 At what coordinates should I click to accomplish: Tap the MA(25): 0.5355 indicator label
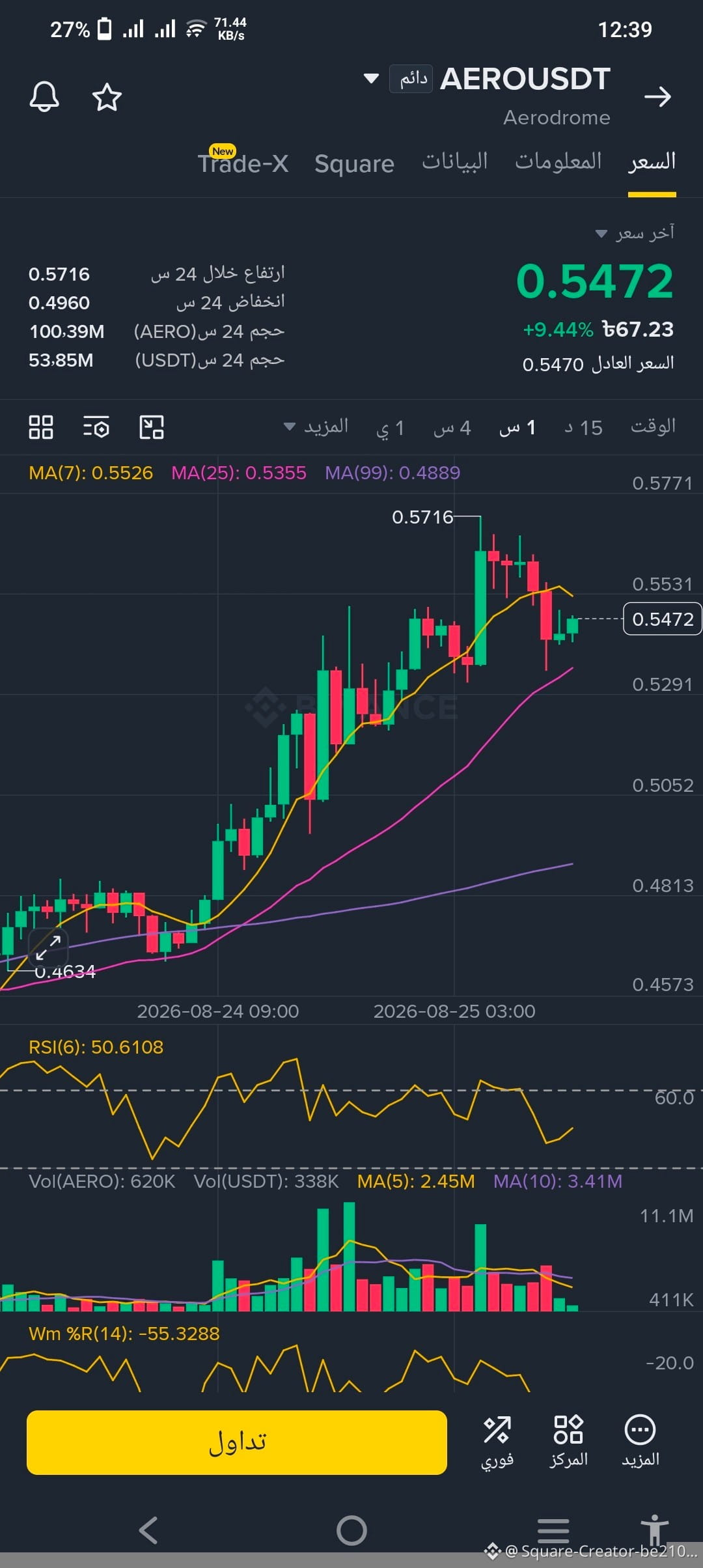click(x=239, y=473)
